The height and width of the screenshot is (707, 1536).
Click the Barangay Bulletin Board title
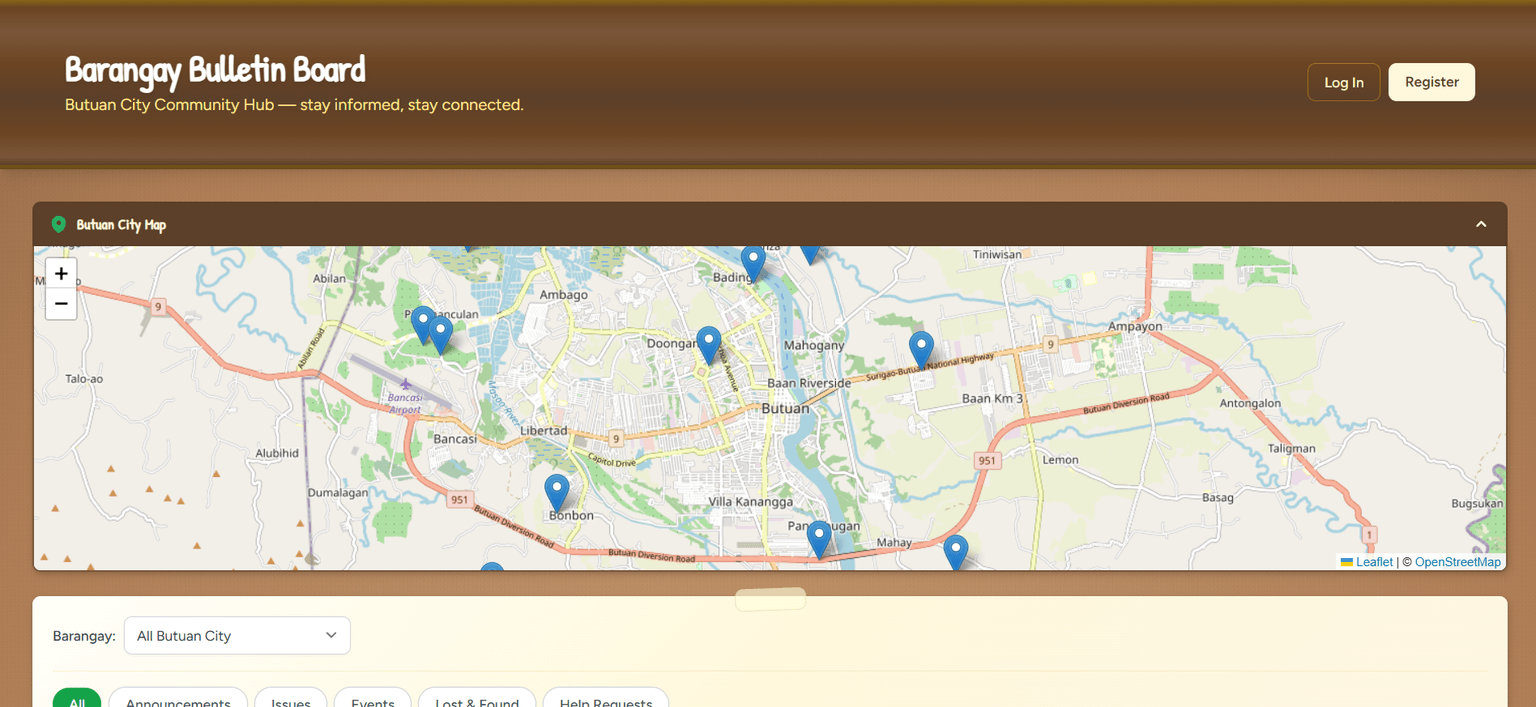[x=215, y=70]
